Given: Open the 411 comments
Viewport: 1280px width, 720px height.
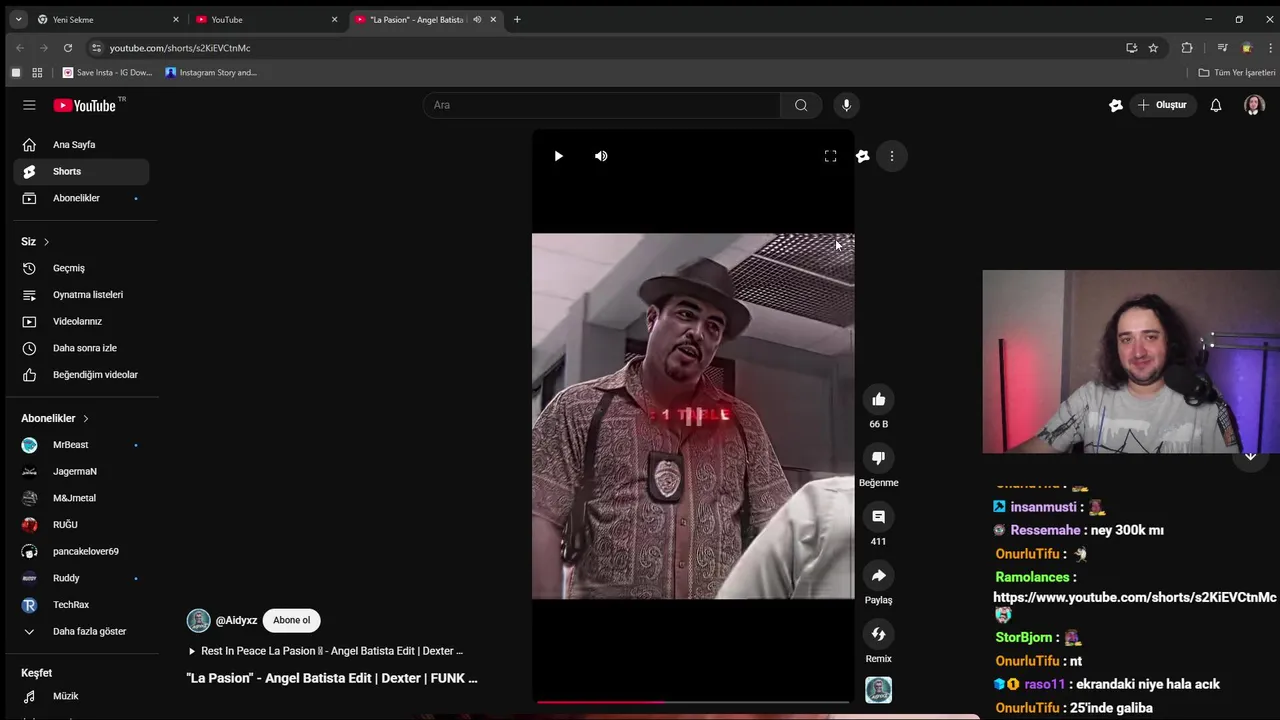Looking at the screenshot, I should (878, 517).
